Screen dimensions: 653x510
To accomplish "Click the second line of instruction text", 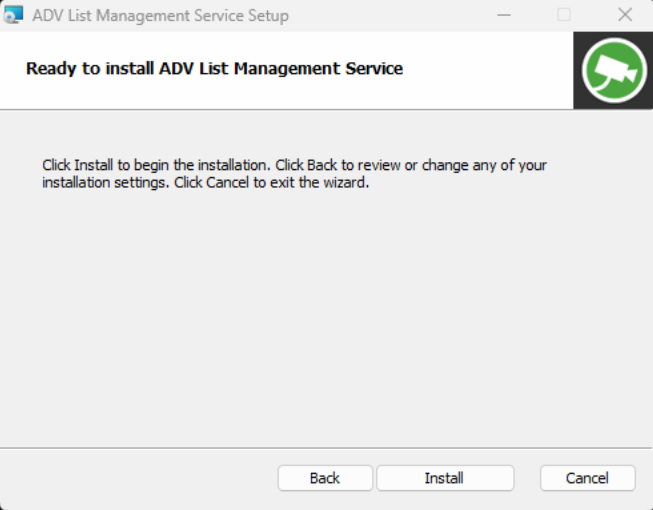I will (206, 183).
